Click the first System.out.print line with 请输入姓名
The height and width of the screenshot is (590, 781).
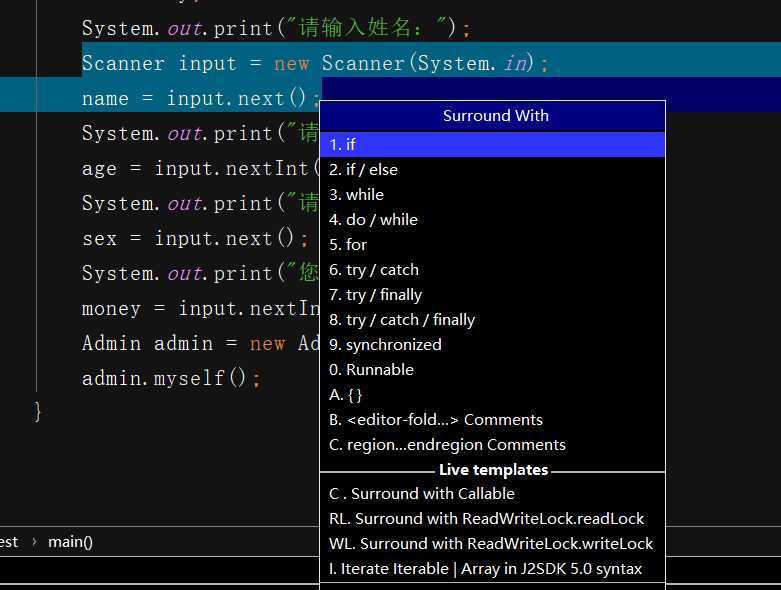point(276,28)
